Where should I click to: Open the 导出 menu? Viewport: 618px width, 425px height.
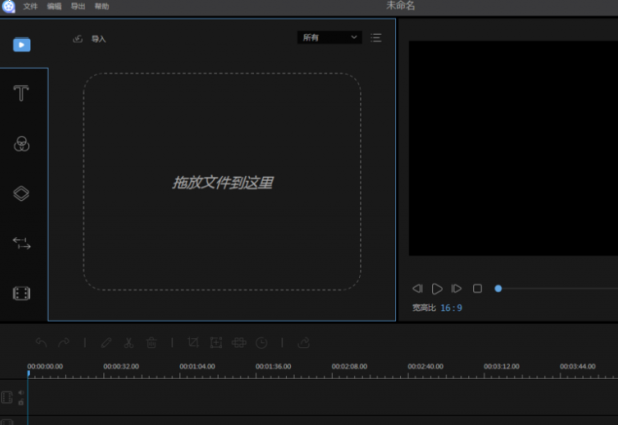click(78, 6)
